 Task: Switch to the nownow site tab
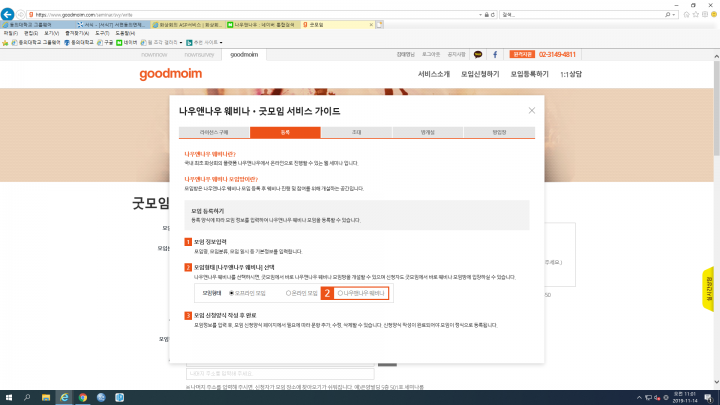click(154, 55)
